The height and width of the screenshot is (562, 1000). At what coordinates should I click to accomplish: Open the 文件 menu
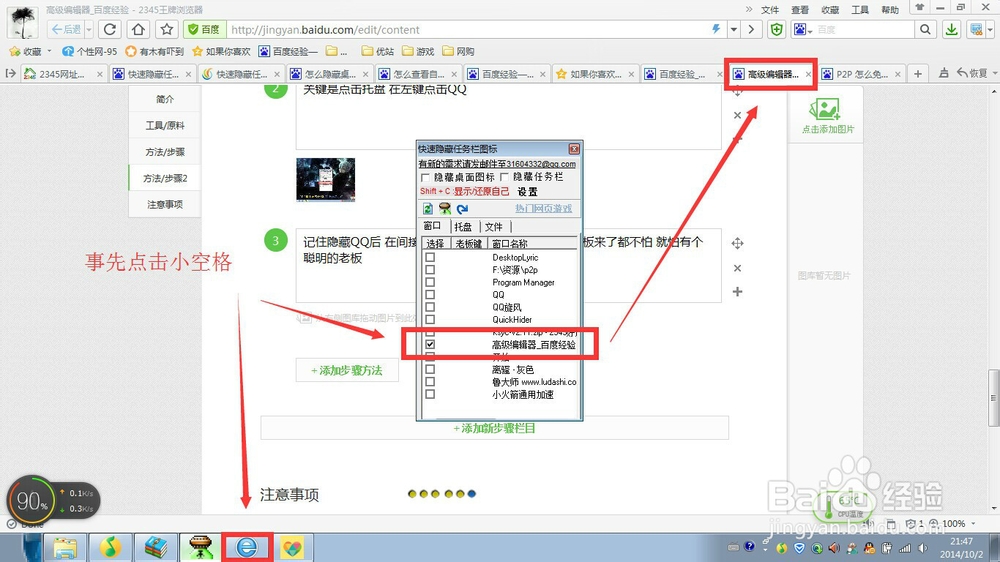click(x=770, y=10)
